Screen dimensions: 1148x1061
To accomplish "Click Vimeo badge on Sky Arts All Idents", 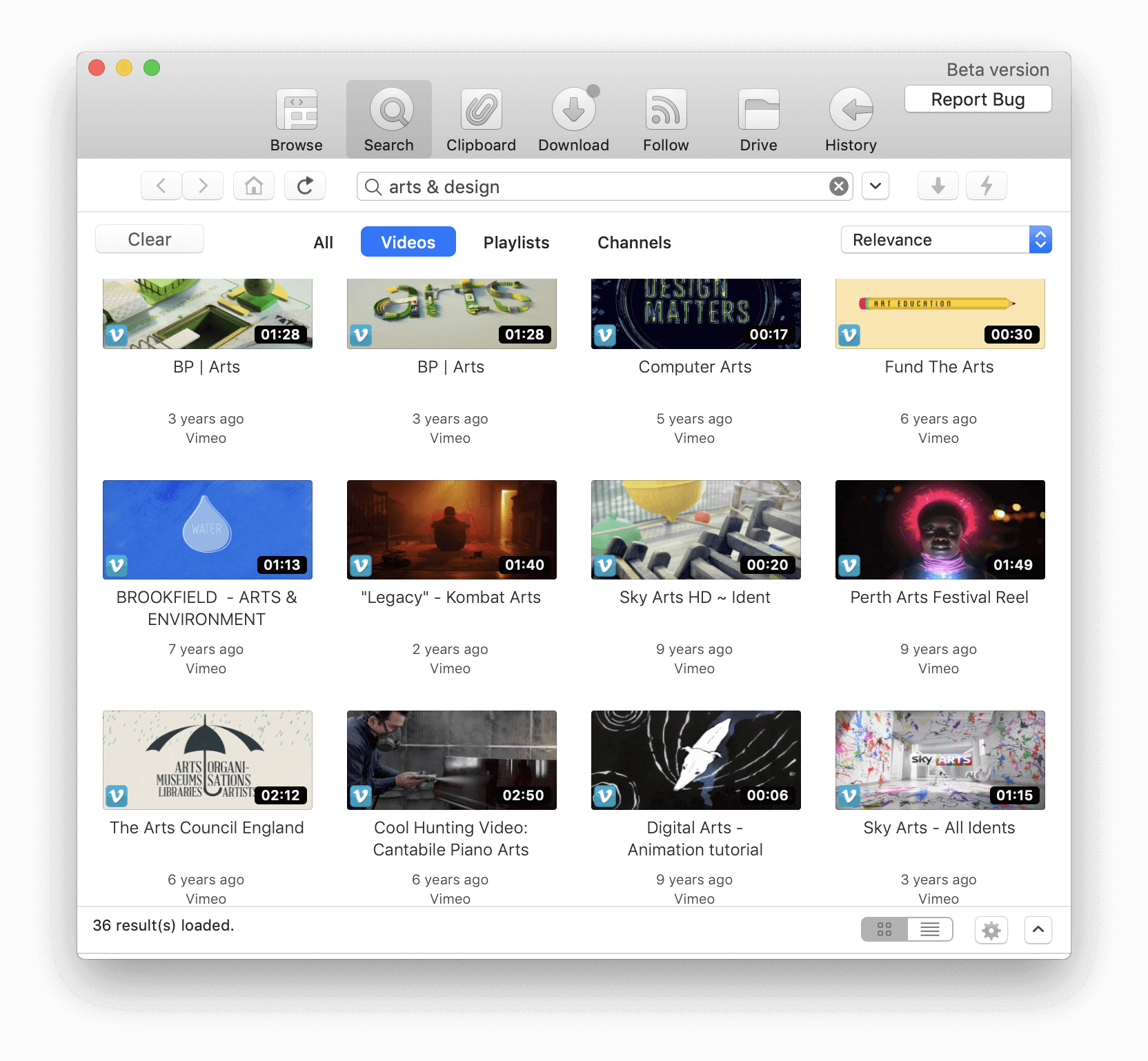I will pos(849,796).
